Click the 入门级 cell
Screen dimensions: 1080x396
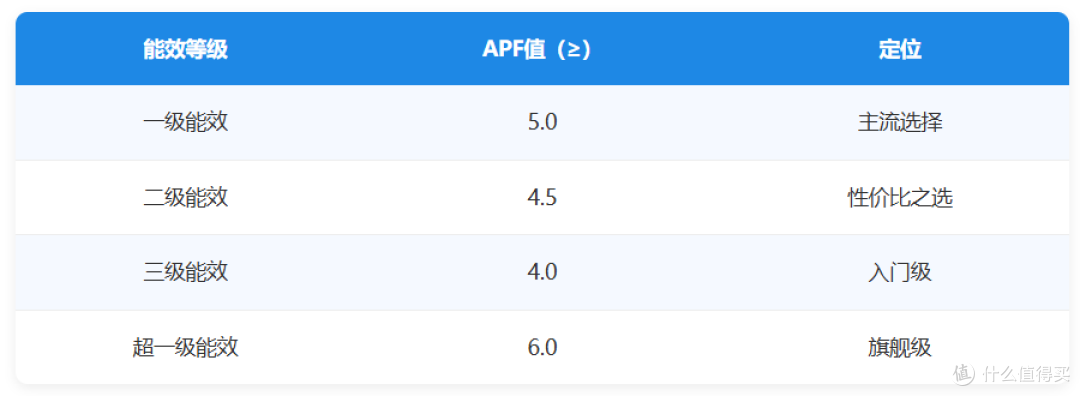coord(900,272)
